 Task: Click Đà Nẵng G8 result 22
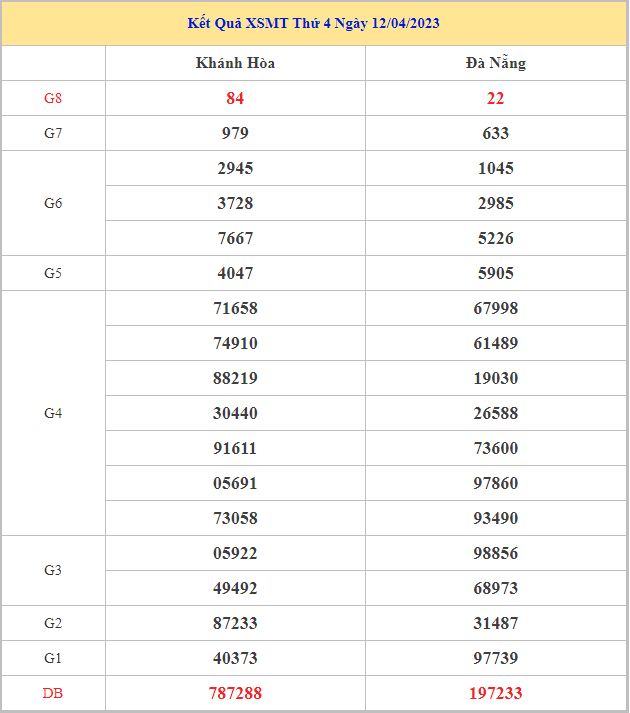point(495,98)
